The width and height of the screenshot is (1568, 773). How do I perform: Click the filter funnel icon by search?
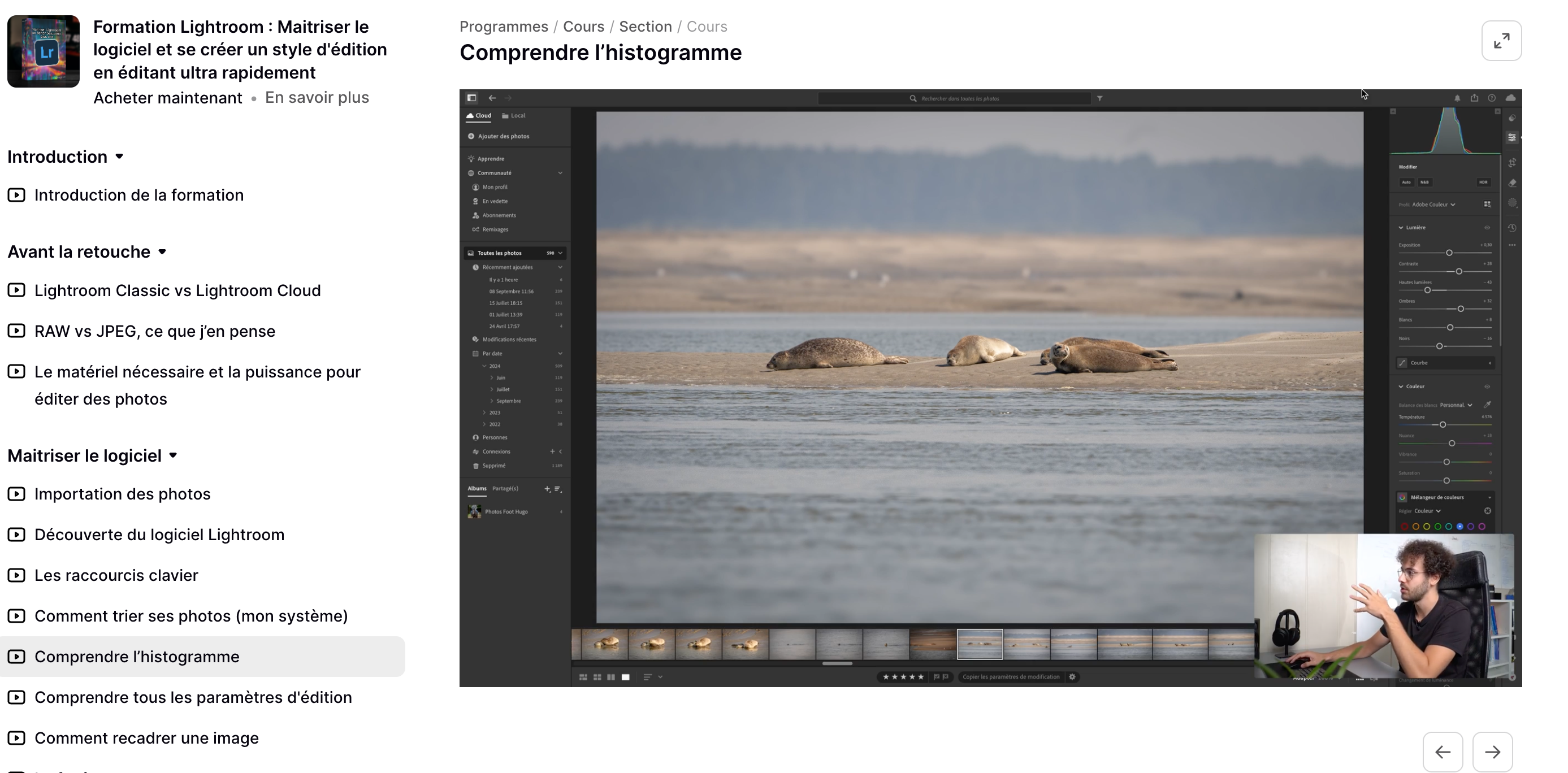(1100, 98)
